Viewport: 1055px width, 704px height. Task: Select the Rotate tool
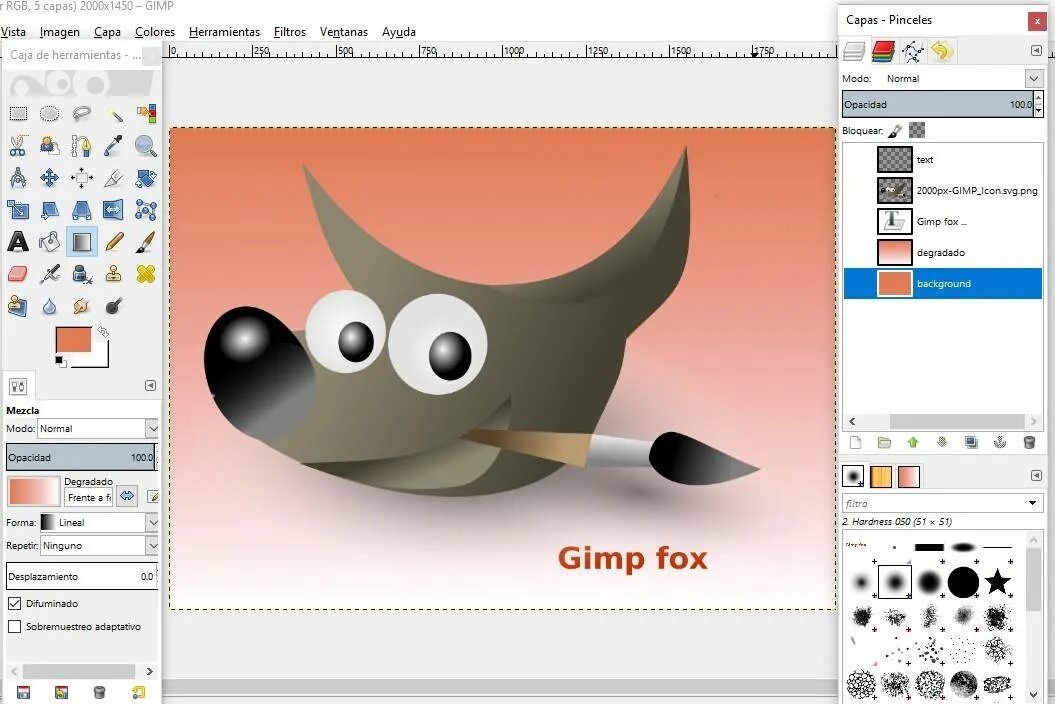146,178
